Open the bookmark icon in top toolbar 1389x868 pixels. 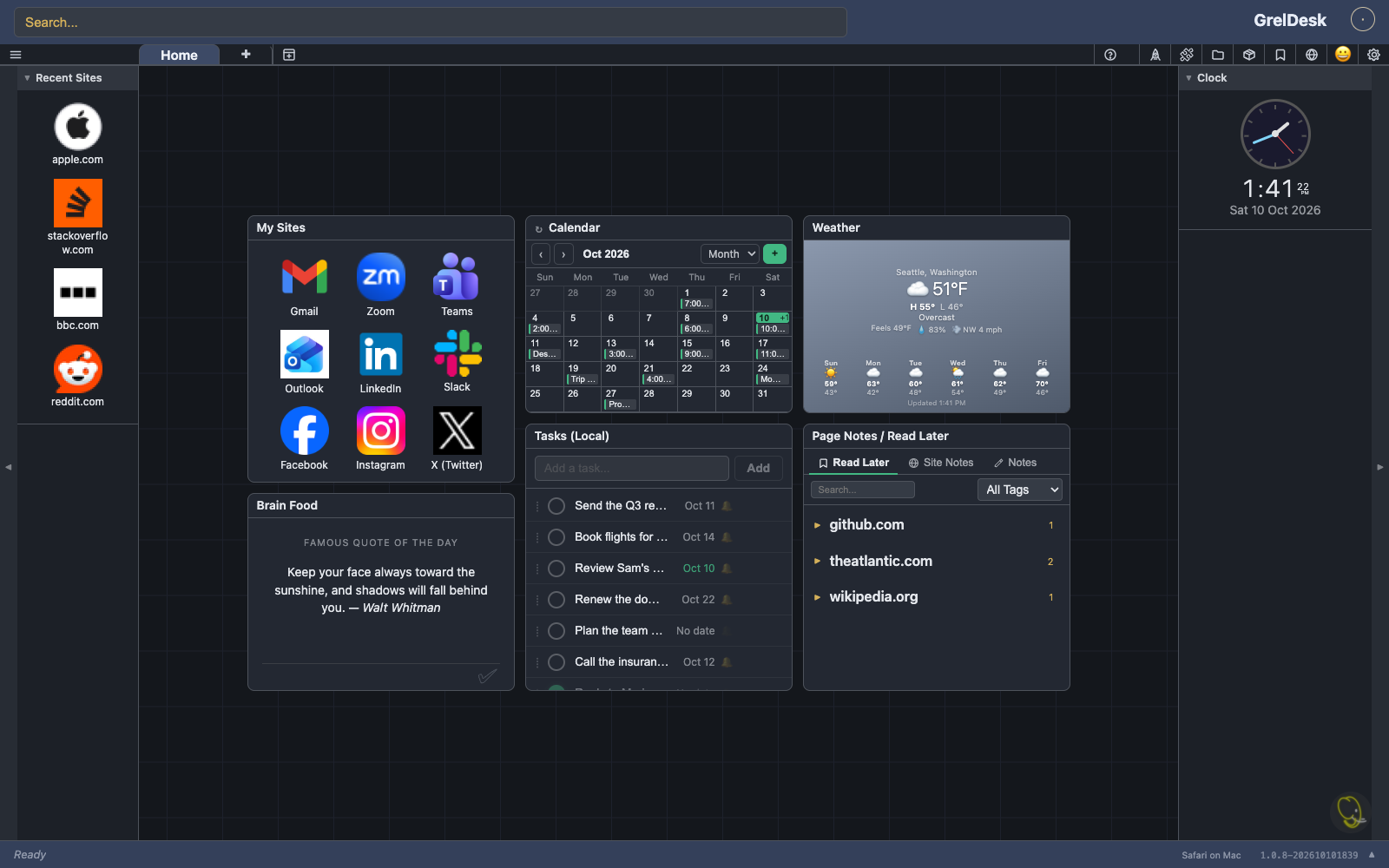[1280, 55]
